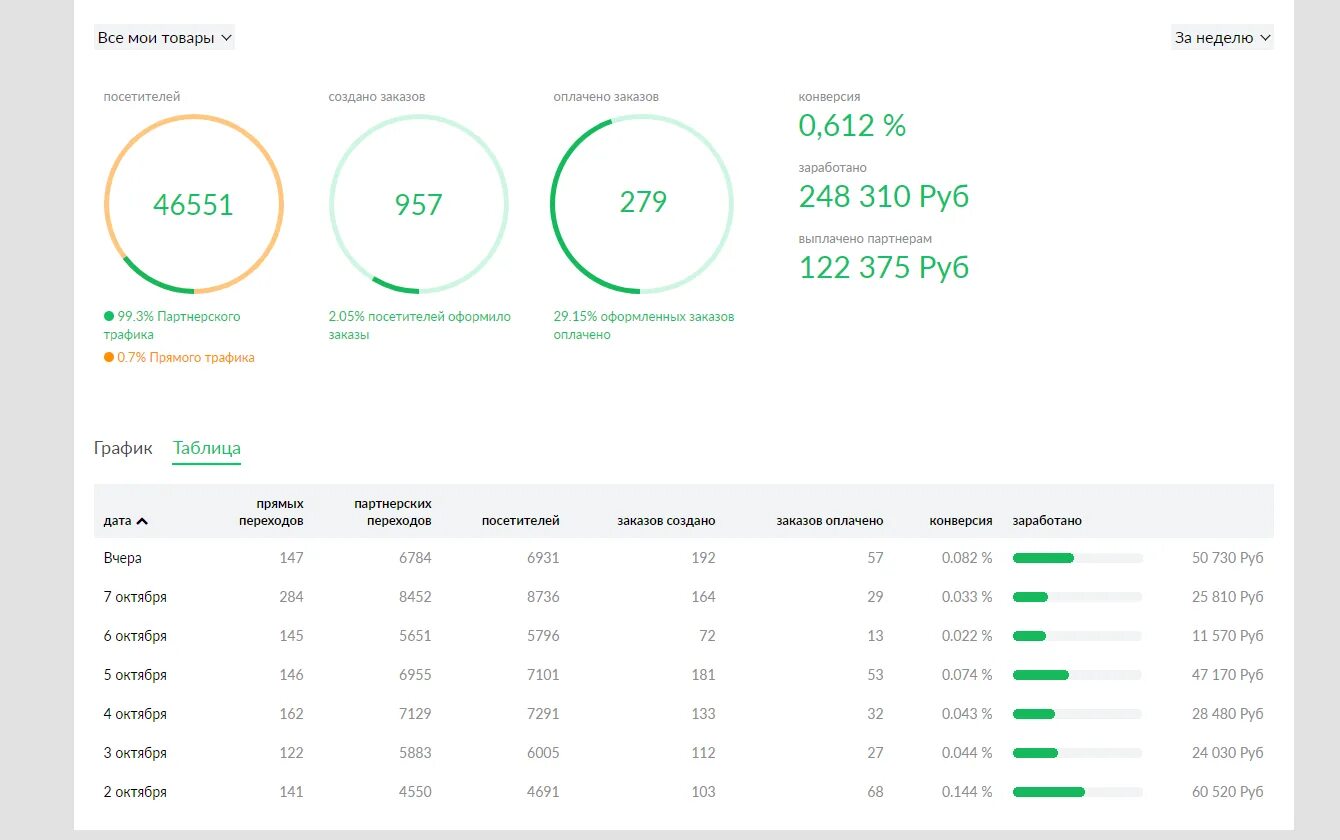This screenshot has width=1340, height=840.
Task: Click the earnings bar in the 2 октября row
Action: [1077, 792]
